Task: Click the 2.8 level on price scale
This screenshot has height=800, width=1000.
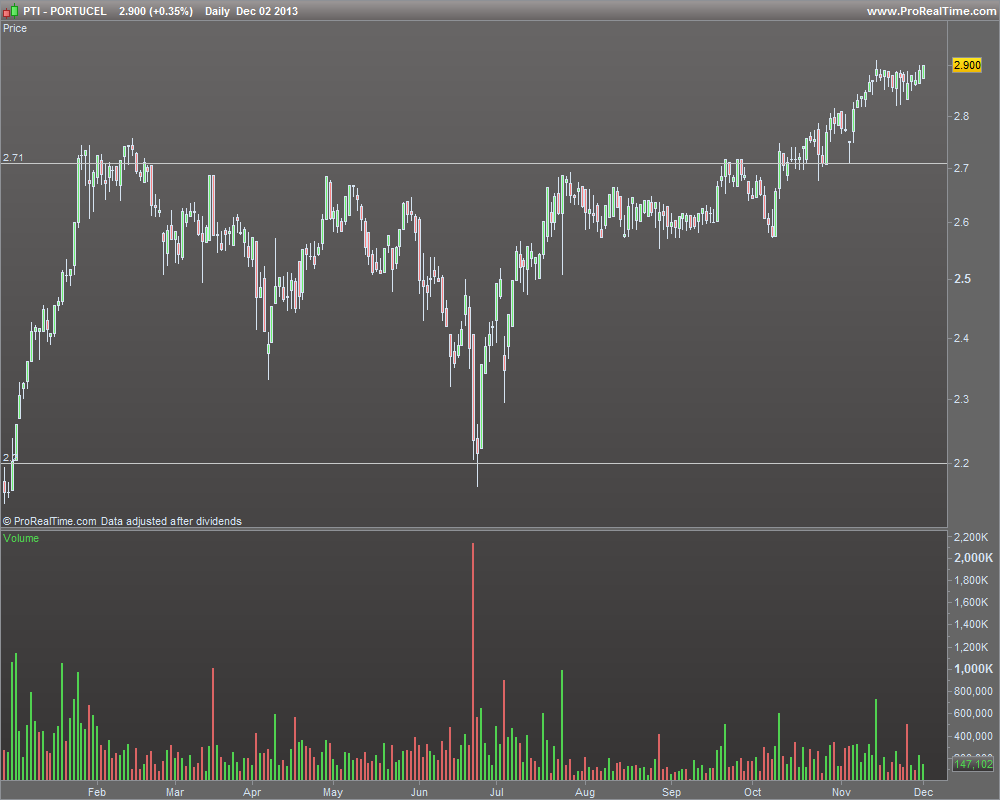Action: 961,116
